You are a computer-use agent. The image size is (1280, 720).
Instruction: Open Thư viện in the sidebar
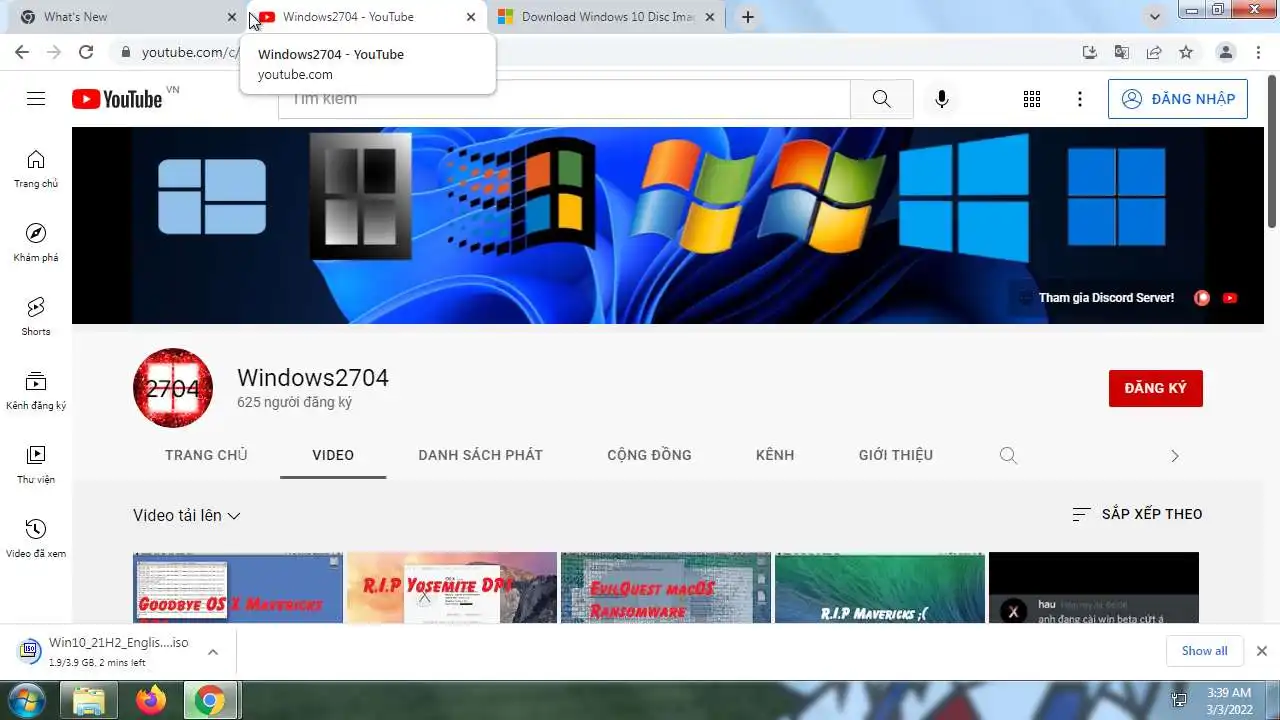pos(36,465)
